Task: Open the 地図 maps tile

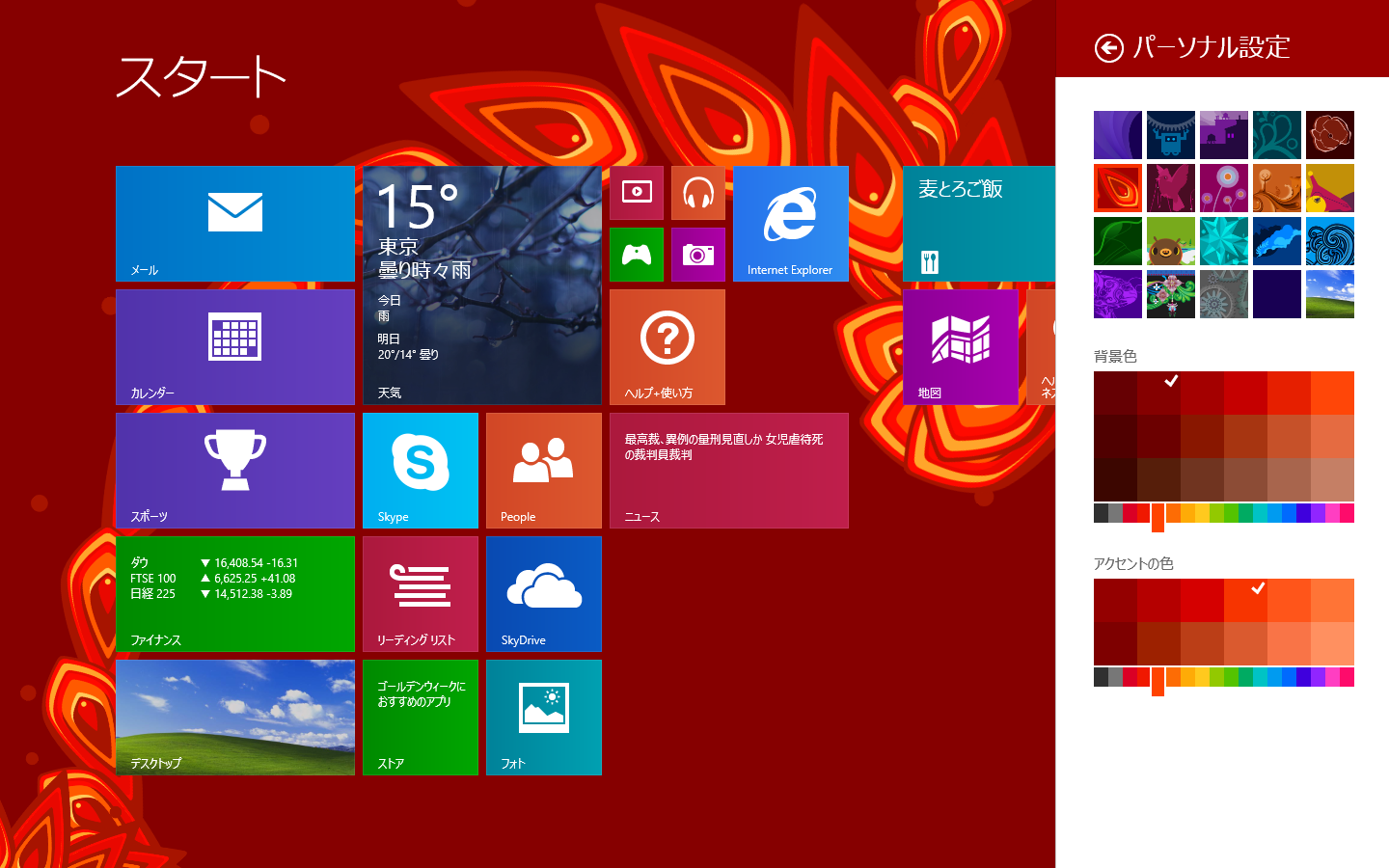Action: 961,347
